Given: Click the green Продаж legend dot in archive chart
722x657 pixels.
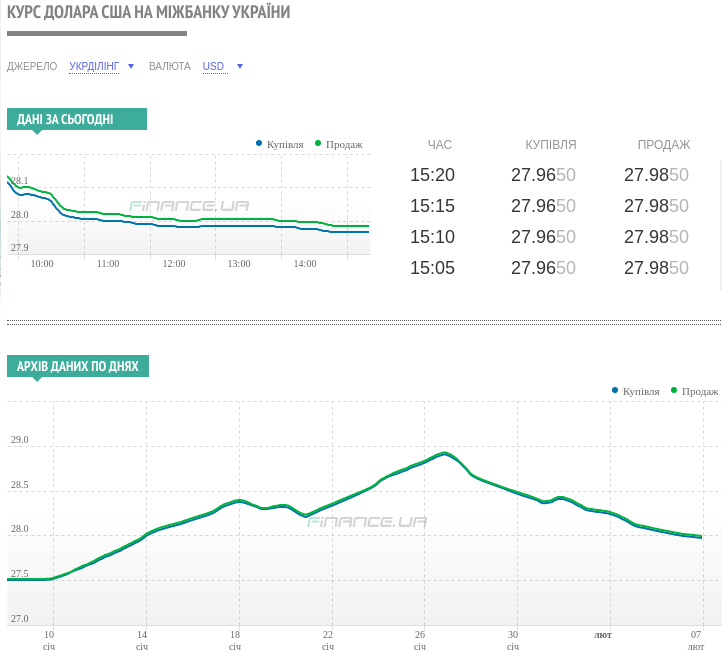Looking at the screenshot, I should coord(674,390).
